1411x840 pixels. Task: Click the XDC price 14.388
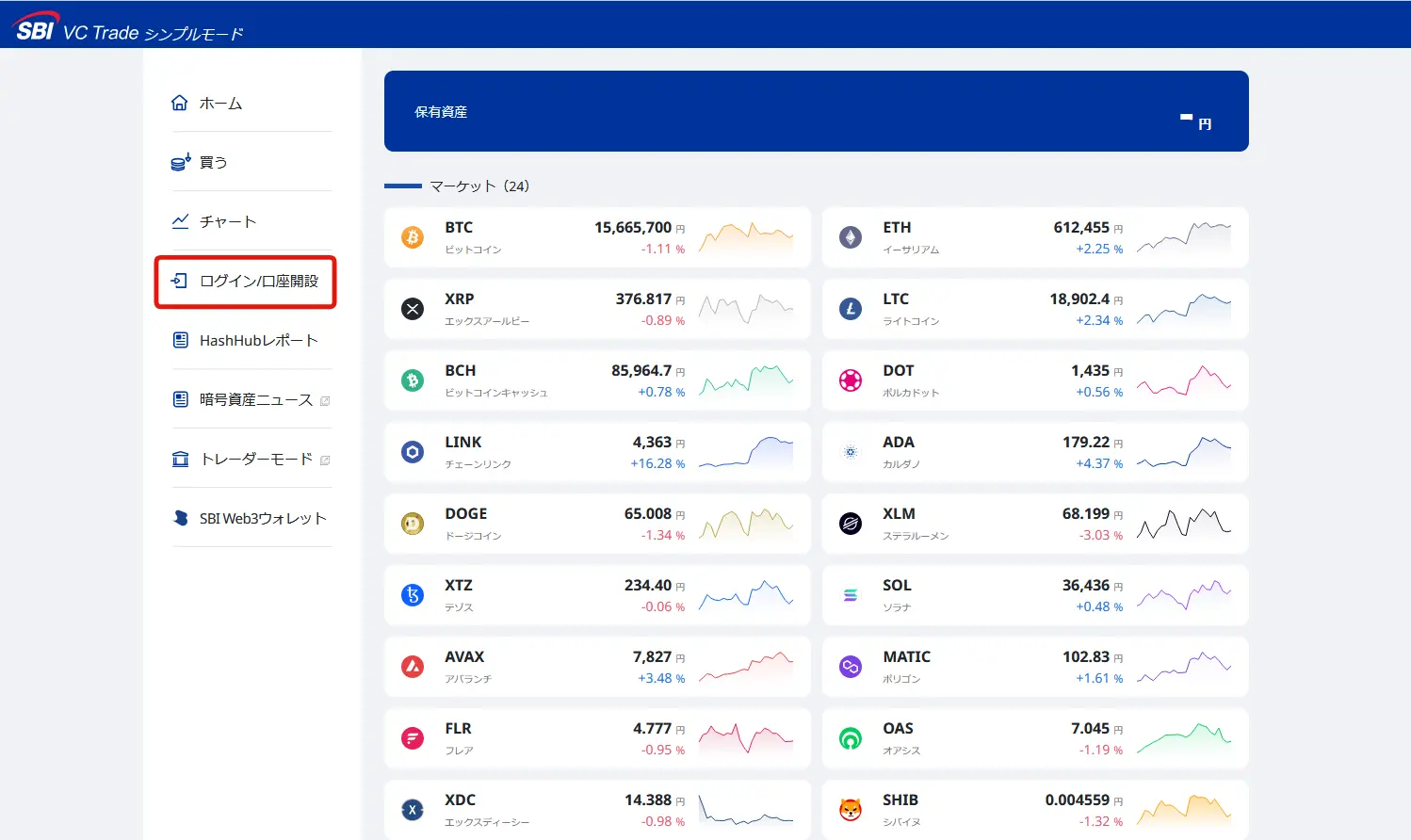click(648, 800)
